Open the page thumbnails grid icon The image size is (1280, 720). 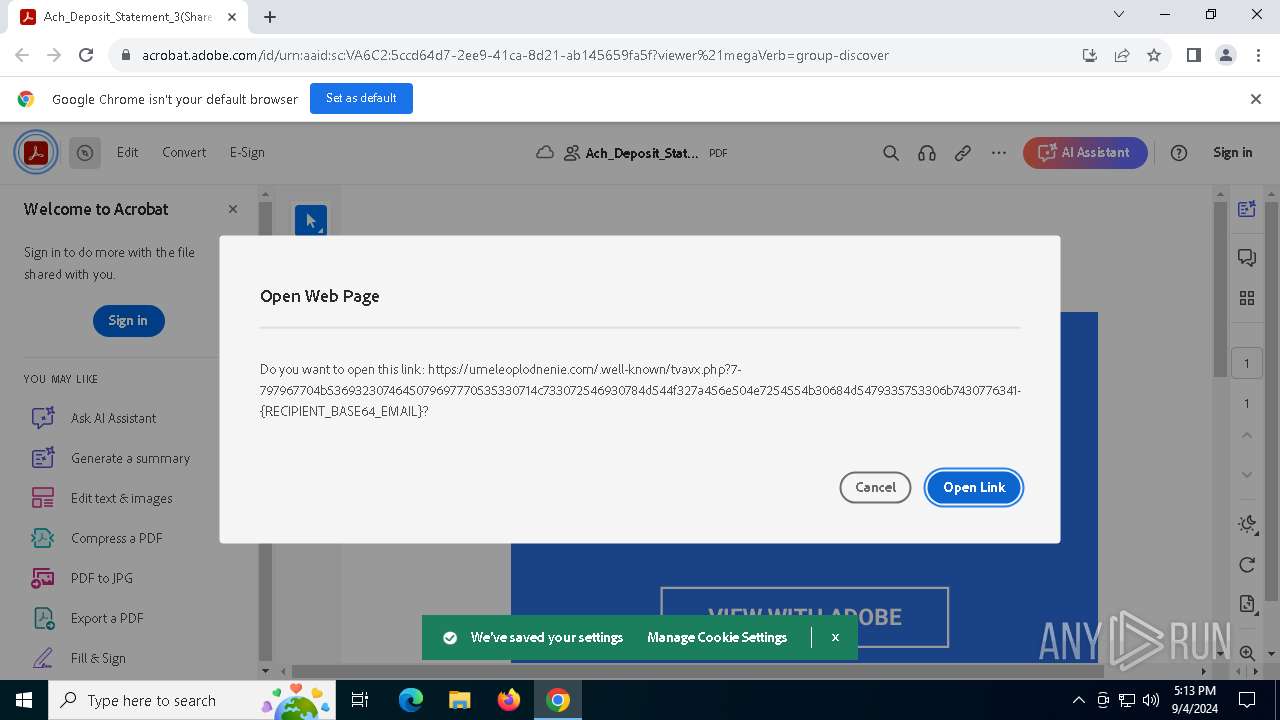(x=1247, y=298)
